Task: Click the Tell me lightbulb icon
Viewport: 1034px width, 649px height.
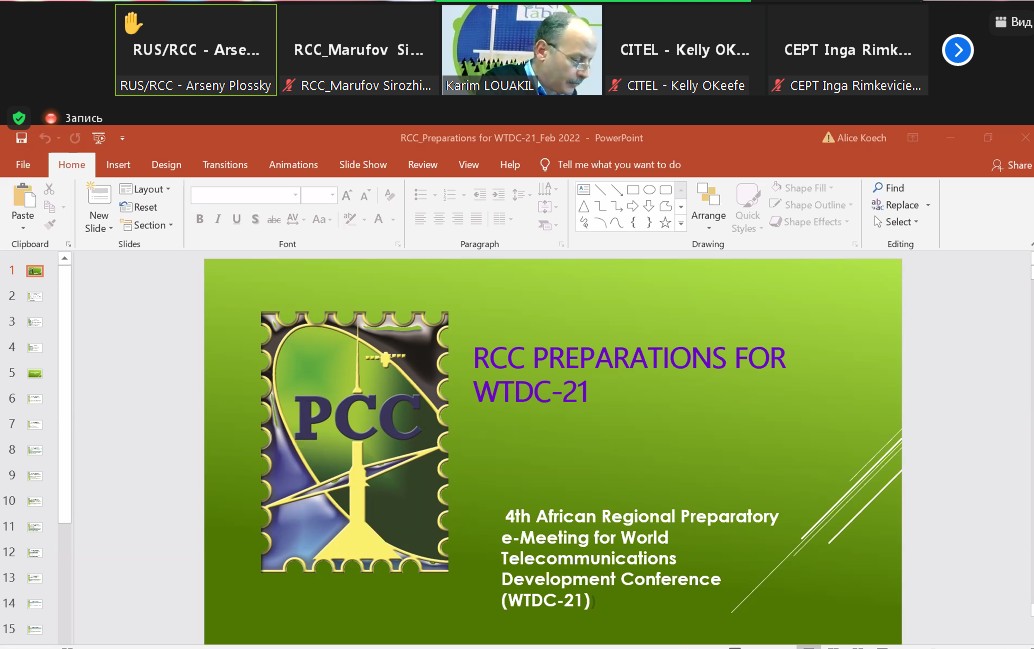Action: [x=545, y=165]
